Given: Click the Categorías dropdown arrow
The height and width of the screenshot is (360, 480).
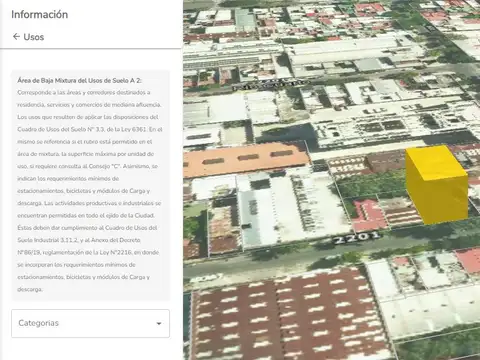Looking at the screenshot, I should click(x=159, y=324).
